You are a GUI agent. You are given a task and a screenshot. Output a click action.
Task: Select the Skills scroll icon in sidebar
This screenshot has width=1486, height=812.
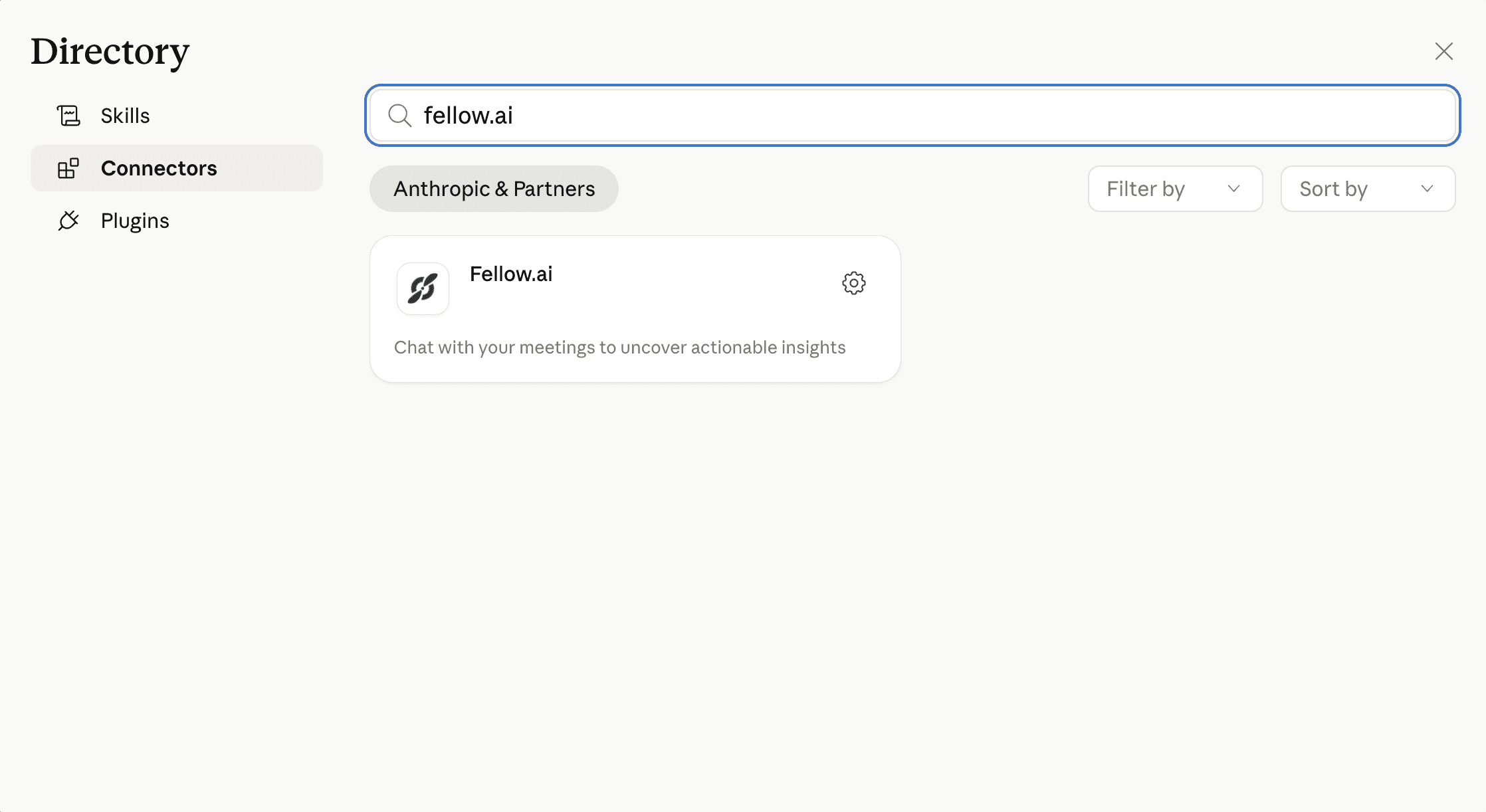[68, 115]
